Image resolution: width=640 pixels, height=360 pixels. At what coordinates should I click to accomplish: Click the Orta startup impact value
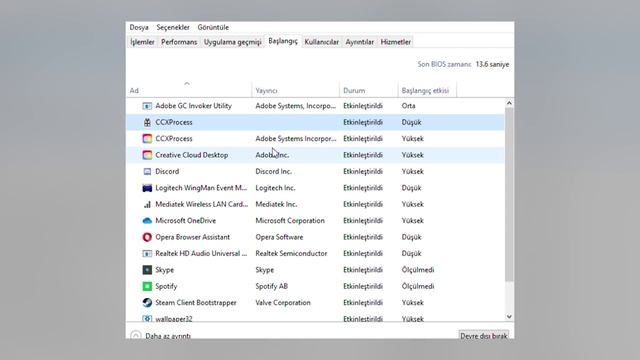[408, 106]
